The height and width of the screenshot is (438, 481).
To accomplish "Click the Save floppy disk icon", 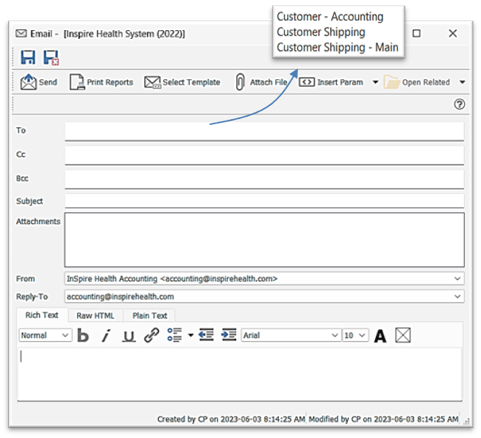I will (28, 57).
